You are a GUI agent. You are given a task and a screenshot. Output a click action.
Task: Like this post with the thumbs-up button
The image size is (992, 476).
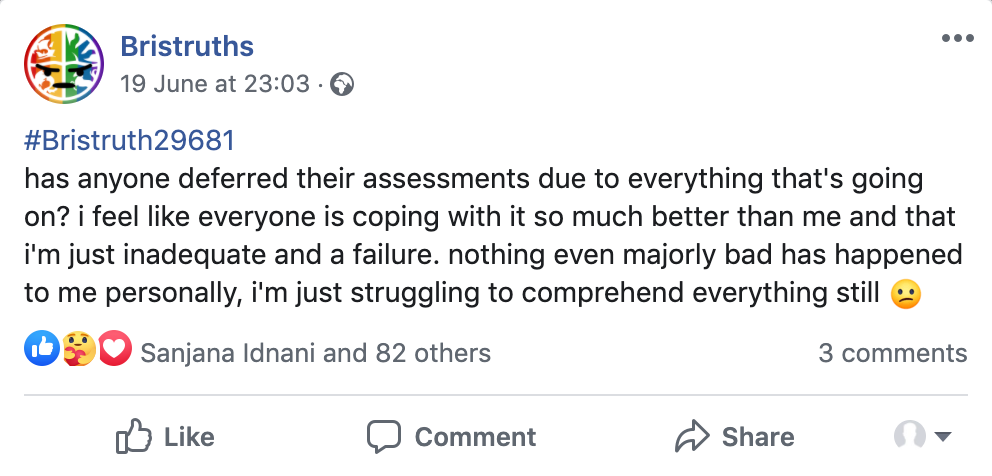(165, 437)
